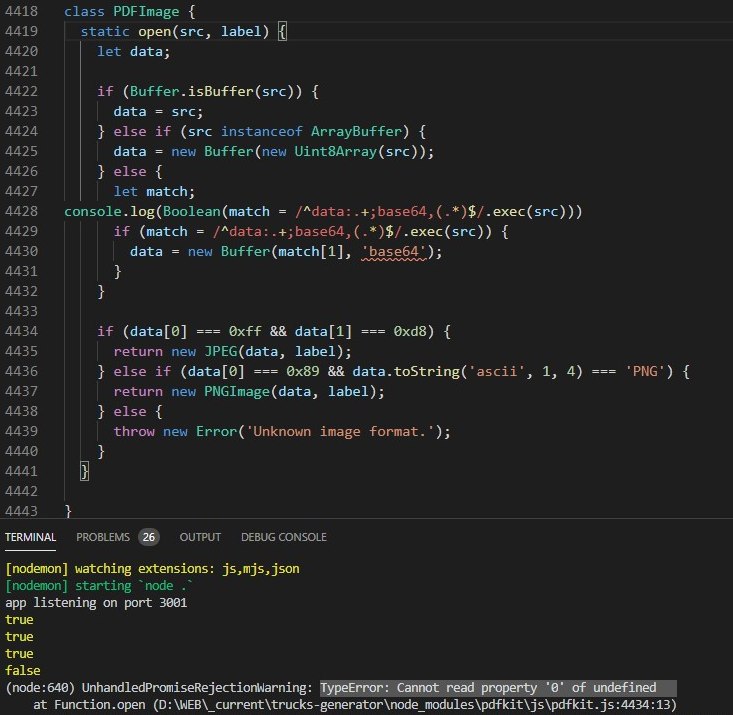
Task: Click 'Unknown image format.' error string
Action: pyautogui.click(x=340, y=431)
